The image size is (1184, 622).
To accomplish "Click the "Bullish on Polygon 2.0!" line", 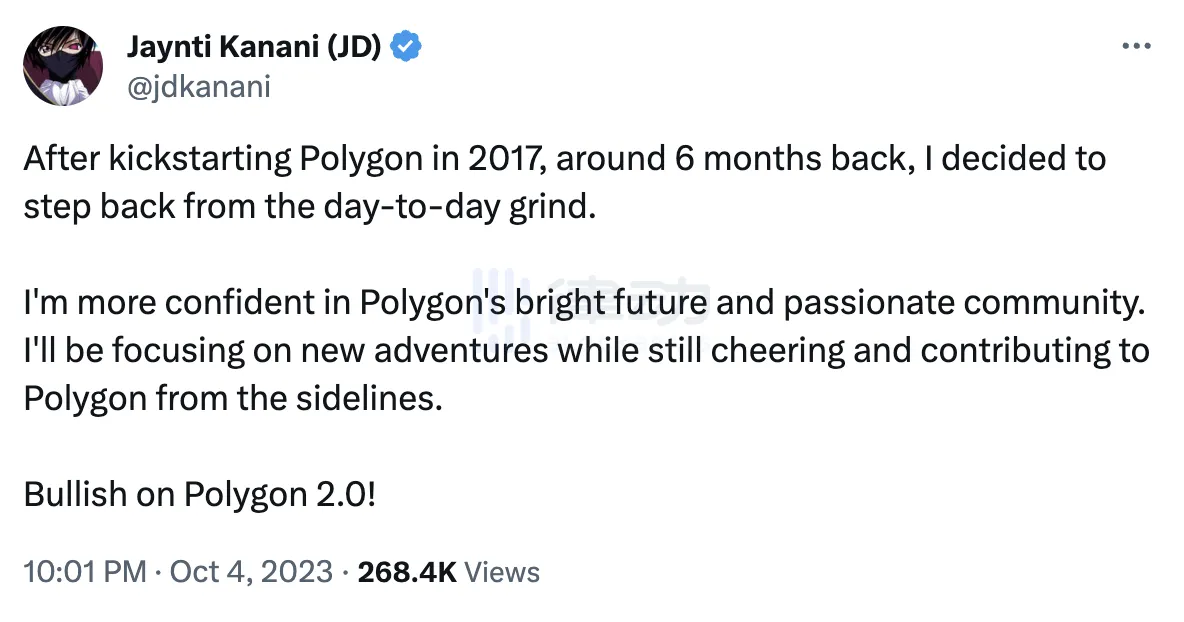I will 200,496.
